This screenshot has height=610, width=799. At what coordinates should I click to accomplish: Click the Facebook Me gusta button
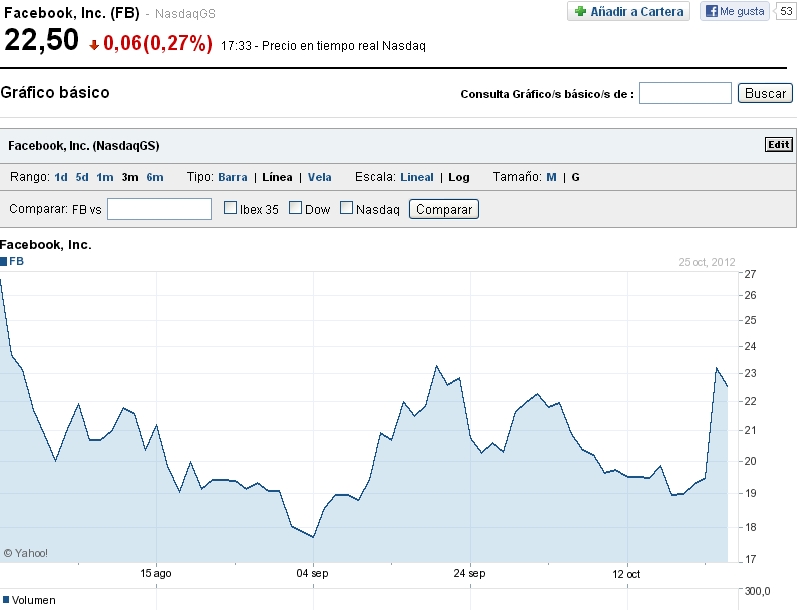[x=735, y=11]
